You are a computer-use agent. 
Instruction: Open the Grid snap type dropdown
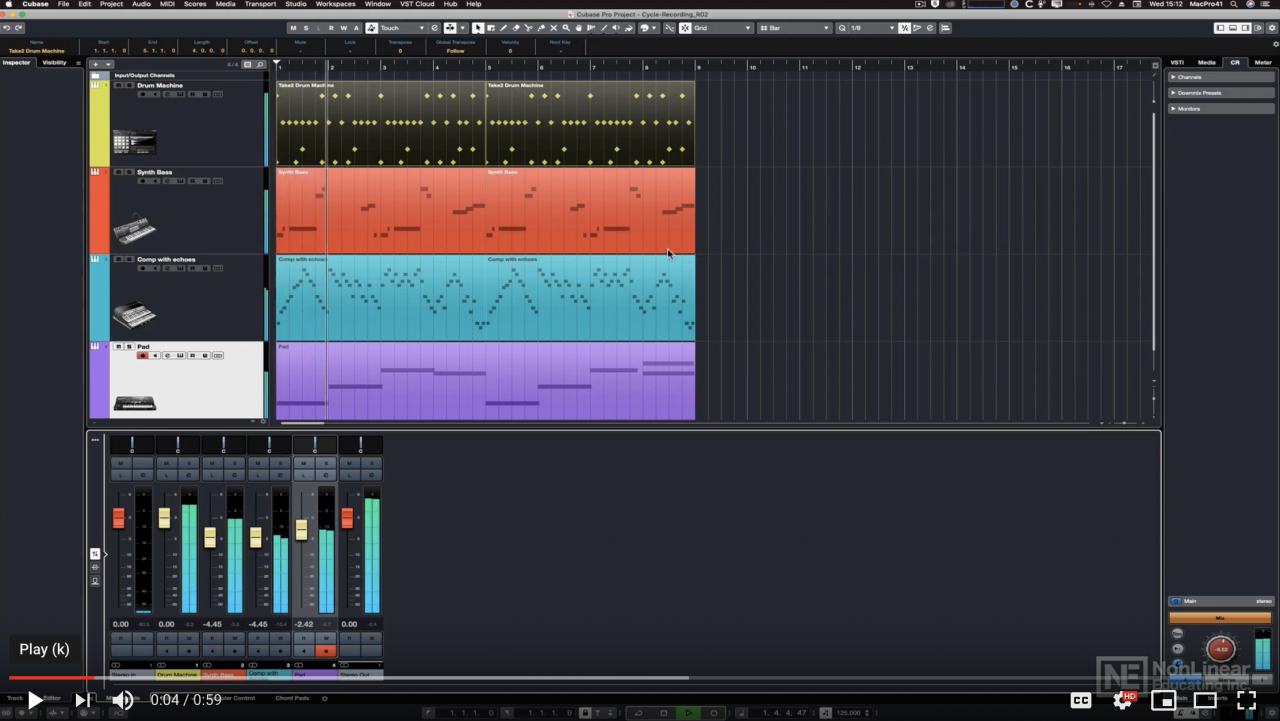[x=720, y=28]
